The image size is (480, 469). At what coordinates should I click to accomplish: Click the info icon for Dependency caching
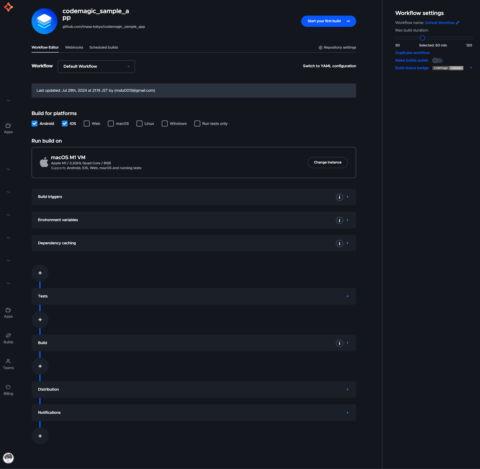339,243
